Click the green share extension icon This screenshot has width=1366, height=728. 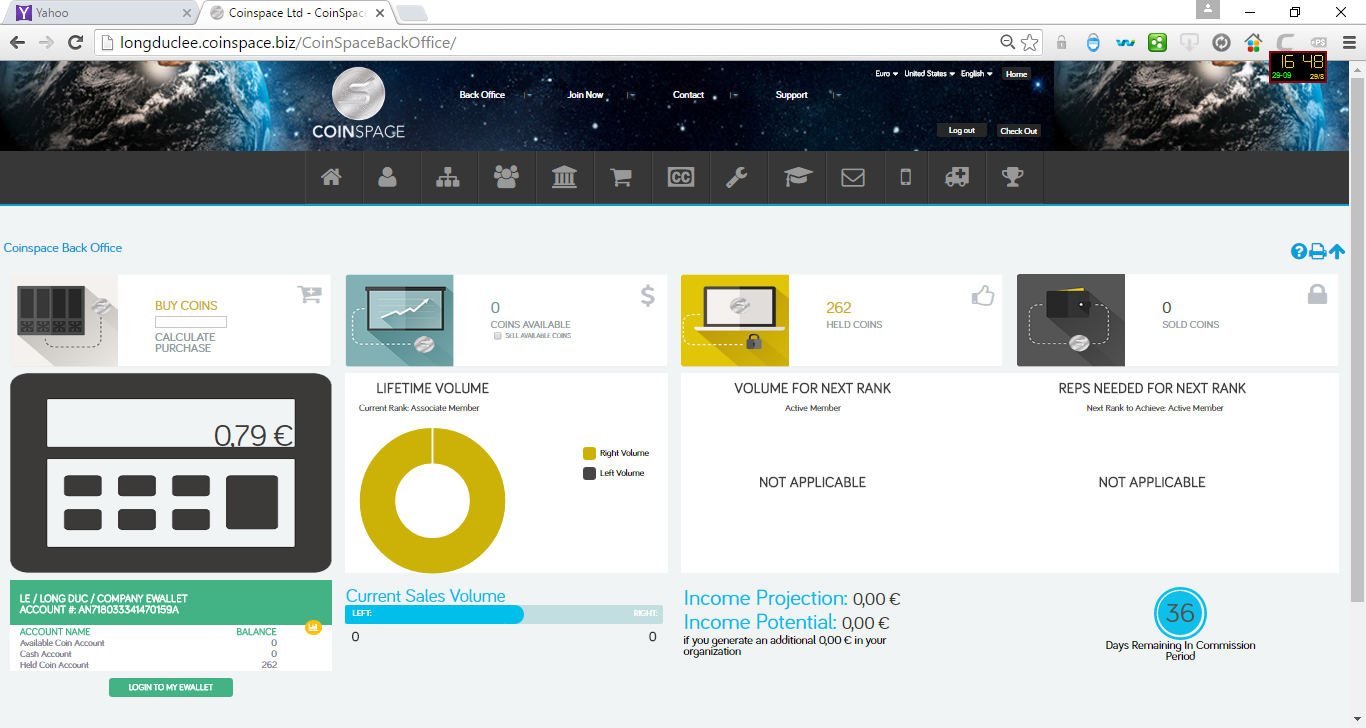(x=1157, y=43)
